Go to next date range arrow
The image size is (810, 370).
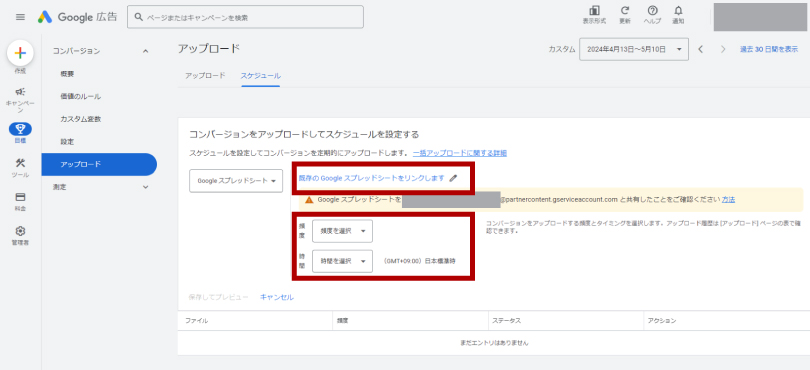point(723,49)
